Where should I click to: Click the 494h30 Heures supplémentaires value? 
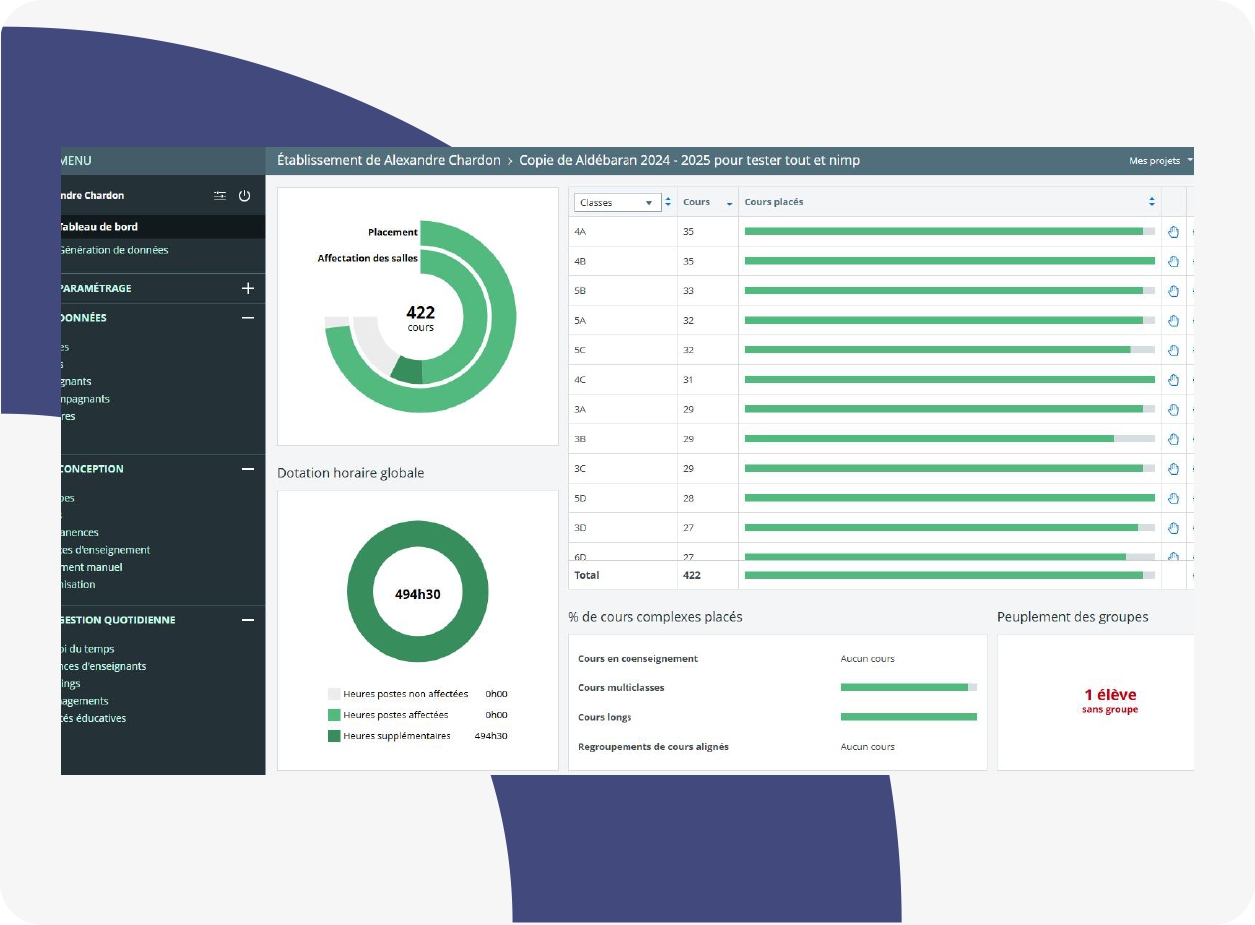click(491, 736)
